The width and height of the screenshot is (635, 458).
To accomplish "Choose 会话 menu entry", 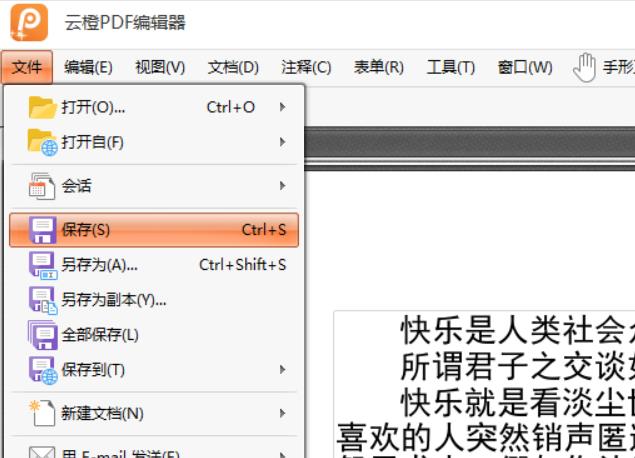I will tap(154, 186).
